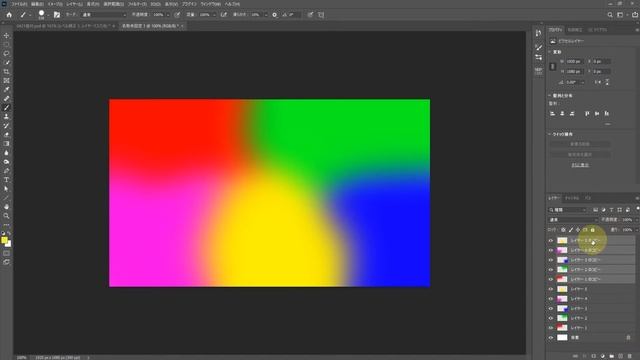
Task: Select the Eraser tool
Action: [x=6, y=135]
